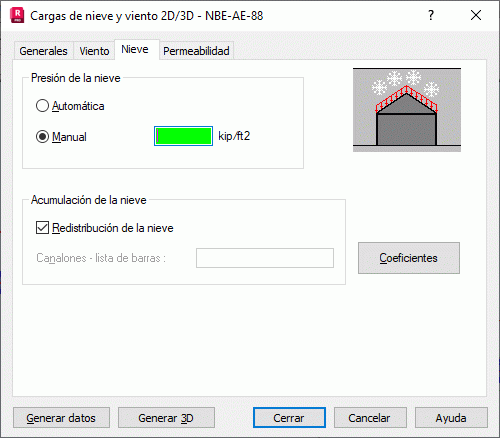Click the Cerrar button
This screenshot has width=500, height=438.
(289, 418)
